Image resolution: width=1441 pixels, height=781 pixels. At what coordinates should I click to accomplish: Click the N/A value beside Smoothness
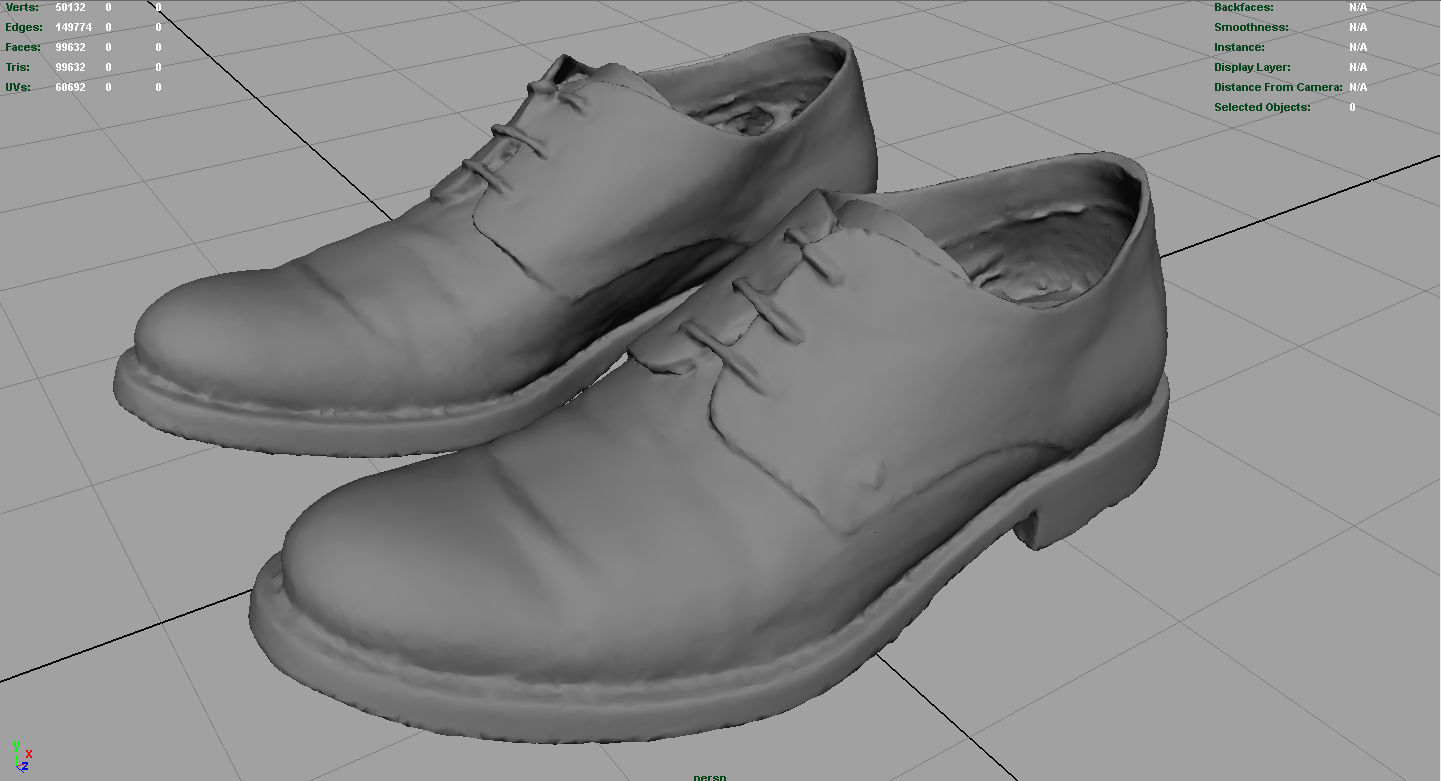point(1358,27)
